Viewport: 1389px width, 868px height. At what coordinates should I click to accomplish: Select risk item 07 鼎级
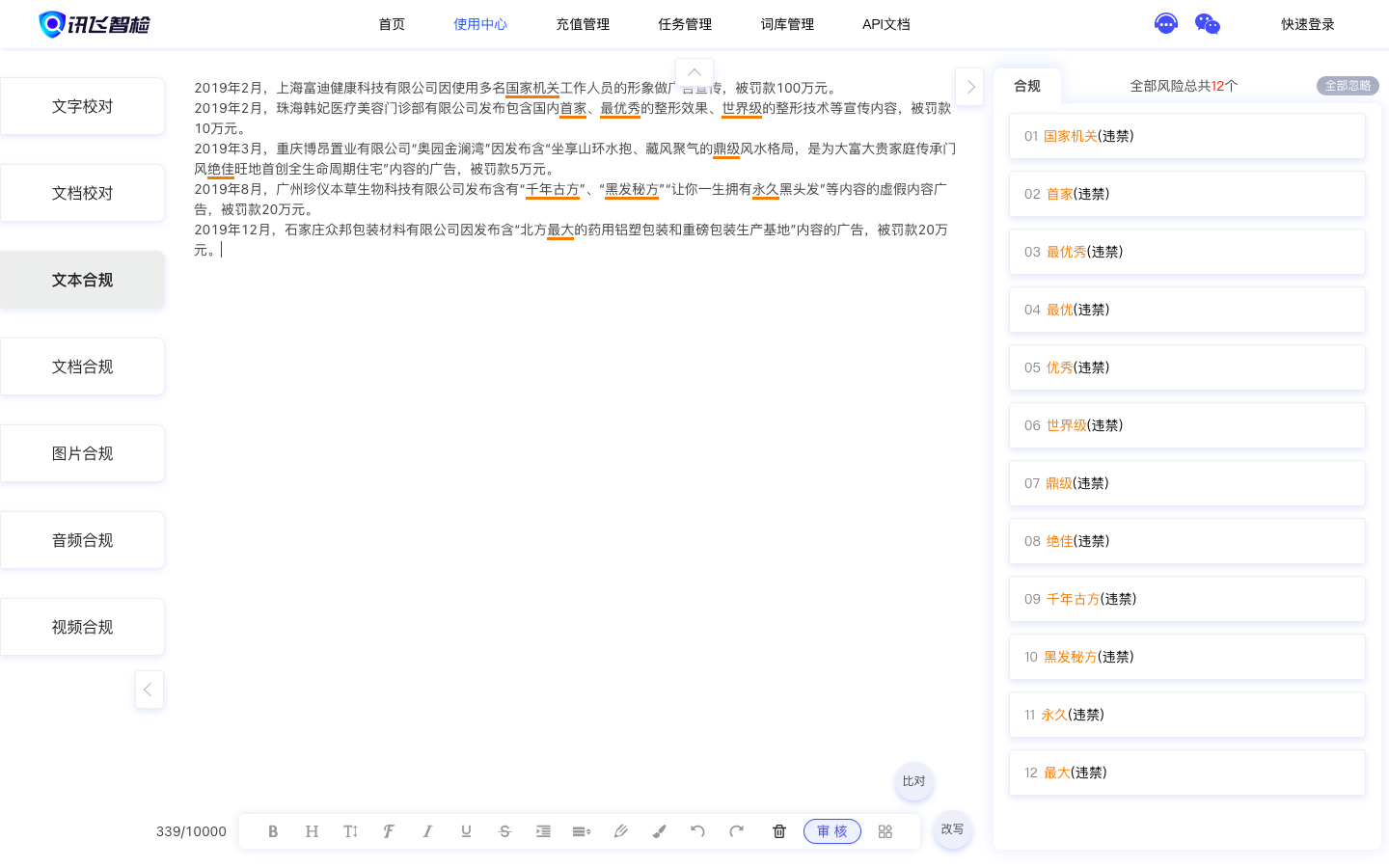(x=1187, y=483)
